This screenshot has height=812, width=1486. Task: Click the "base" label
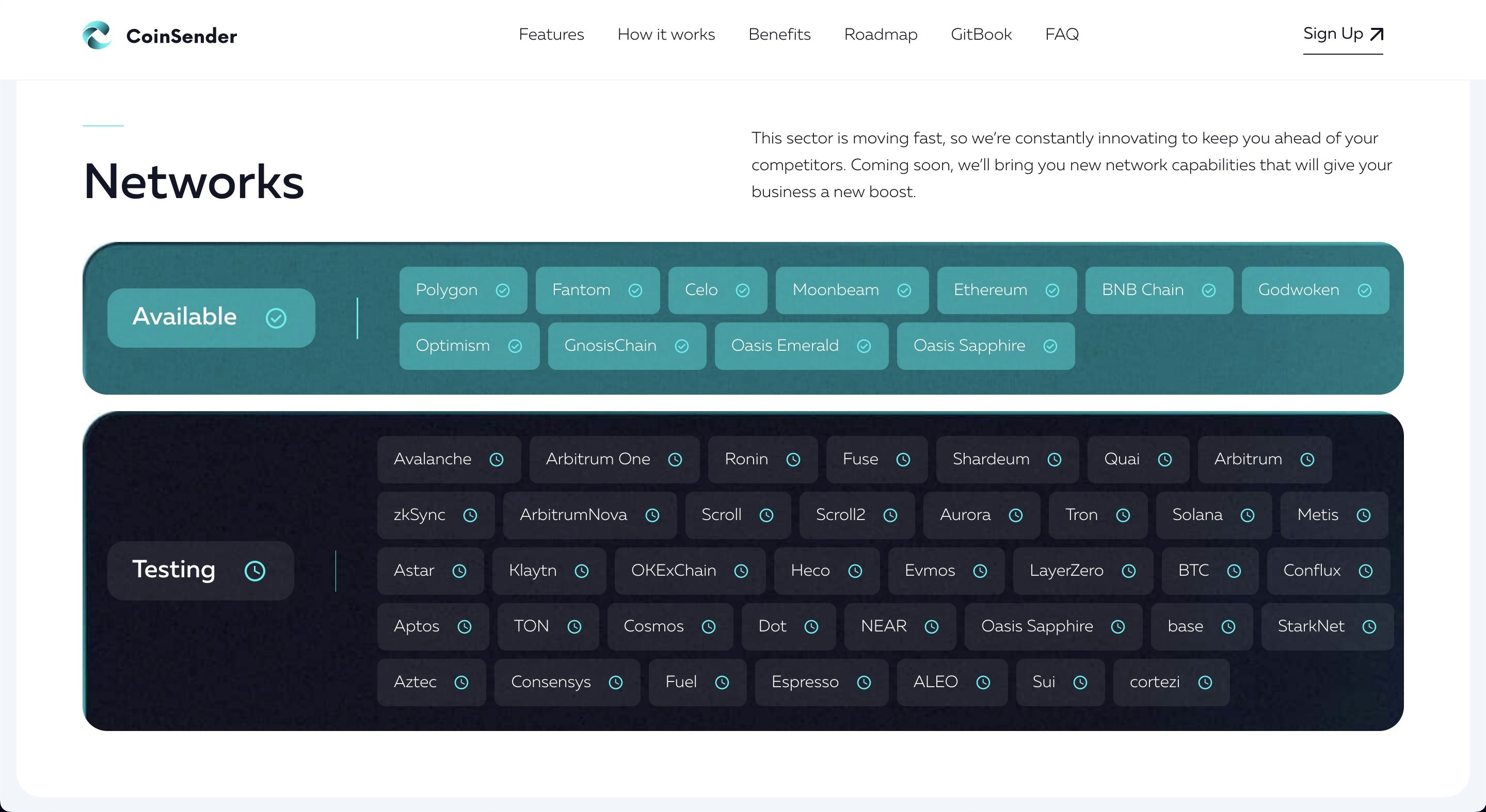[1185, 626]
